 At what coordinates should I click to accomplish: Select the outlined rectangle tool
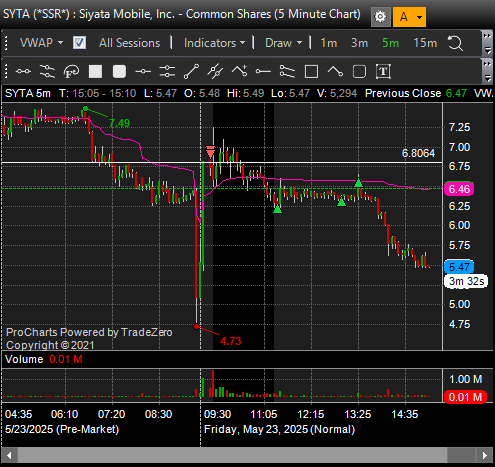pos(311,71)
